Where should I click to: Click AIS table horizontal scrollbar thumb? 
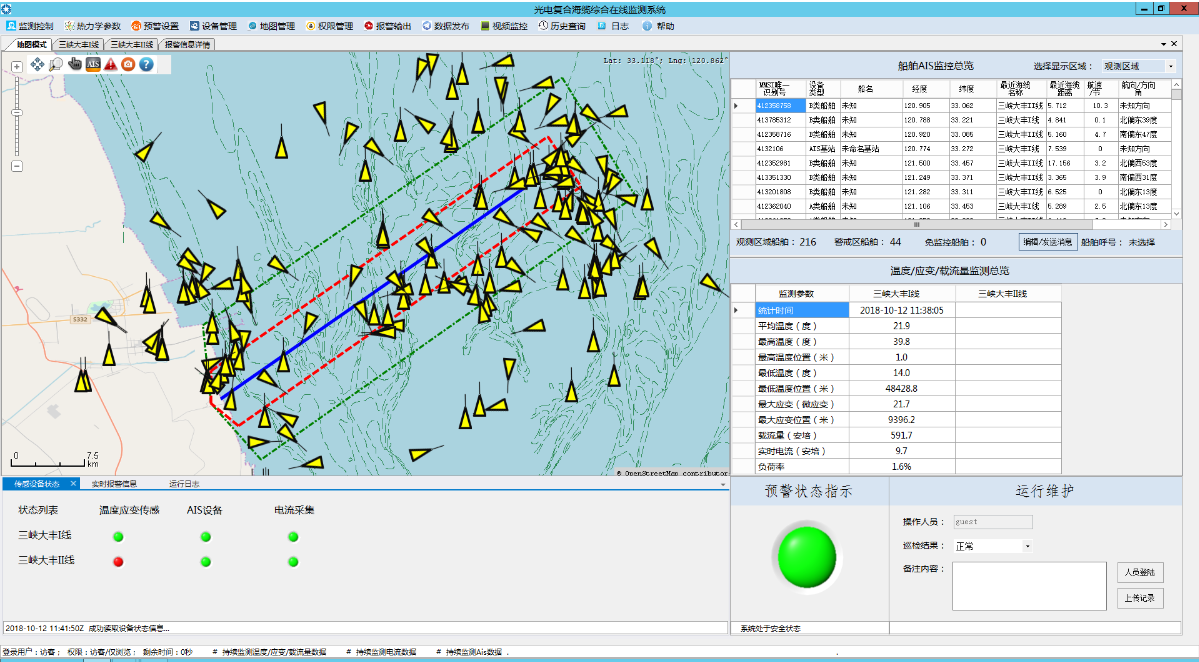[x=917, y=225]
